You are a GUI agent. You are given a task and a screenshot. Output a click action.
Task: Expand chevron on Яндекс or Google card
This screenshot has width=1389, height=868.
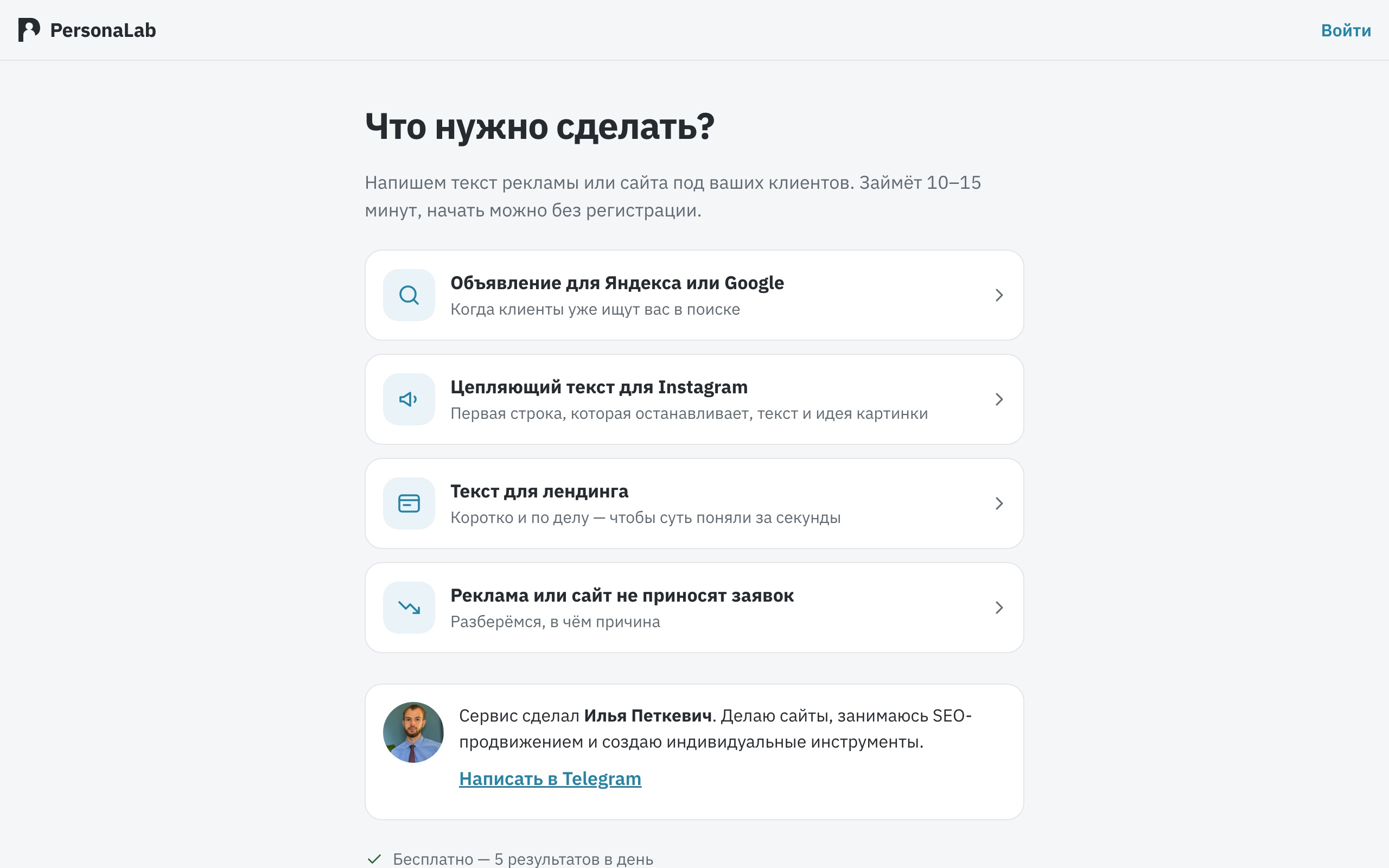click(x=999, y=295)
